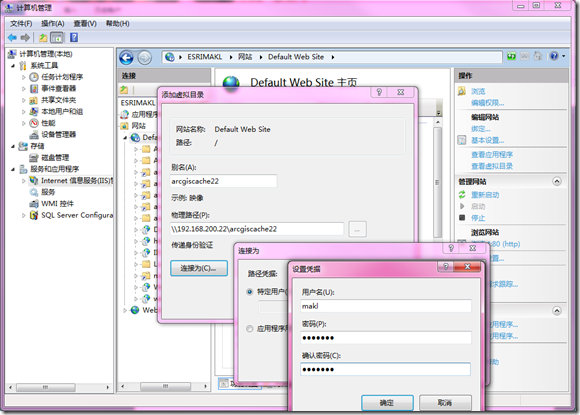
Task: Click the 密码(P) field
Action: tap(386, 337)
